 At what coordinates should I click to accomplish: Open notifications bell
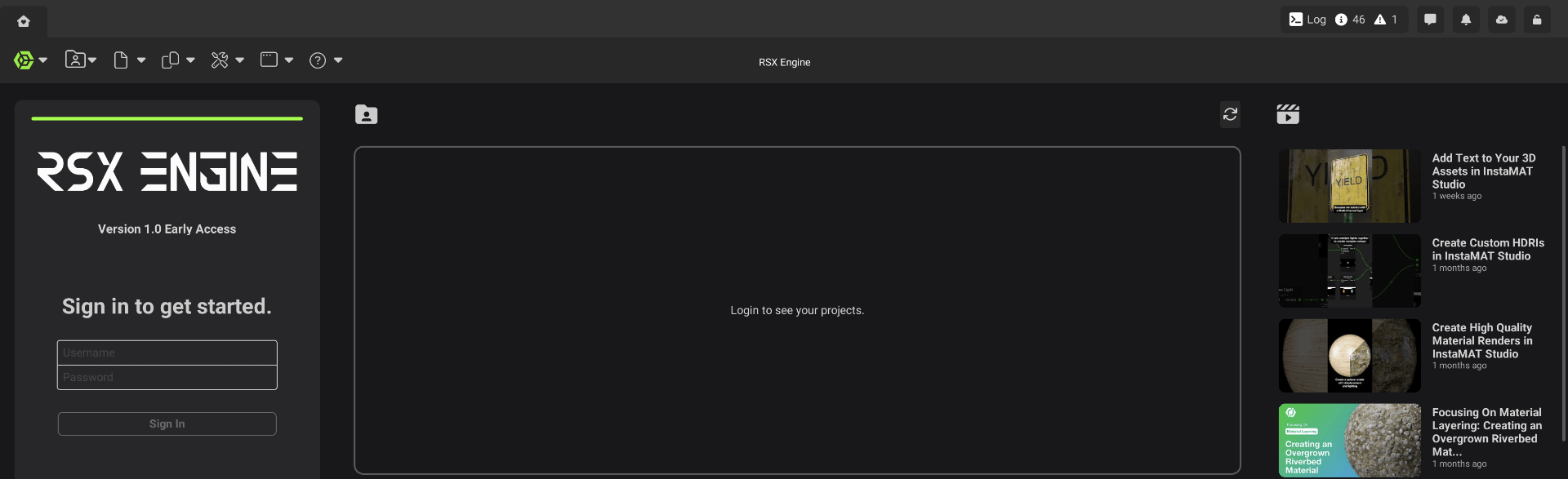(1466, 20)
